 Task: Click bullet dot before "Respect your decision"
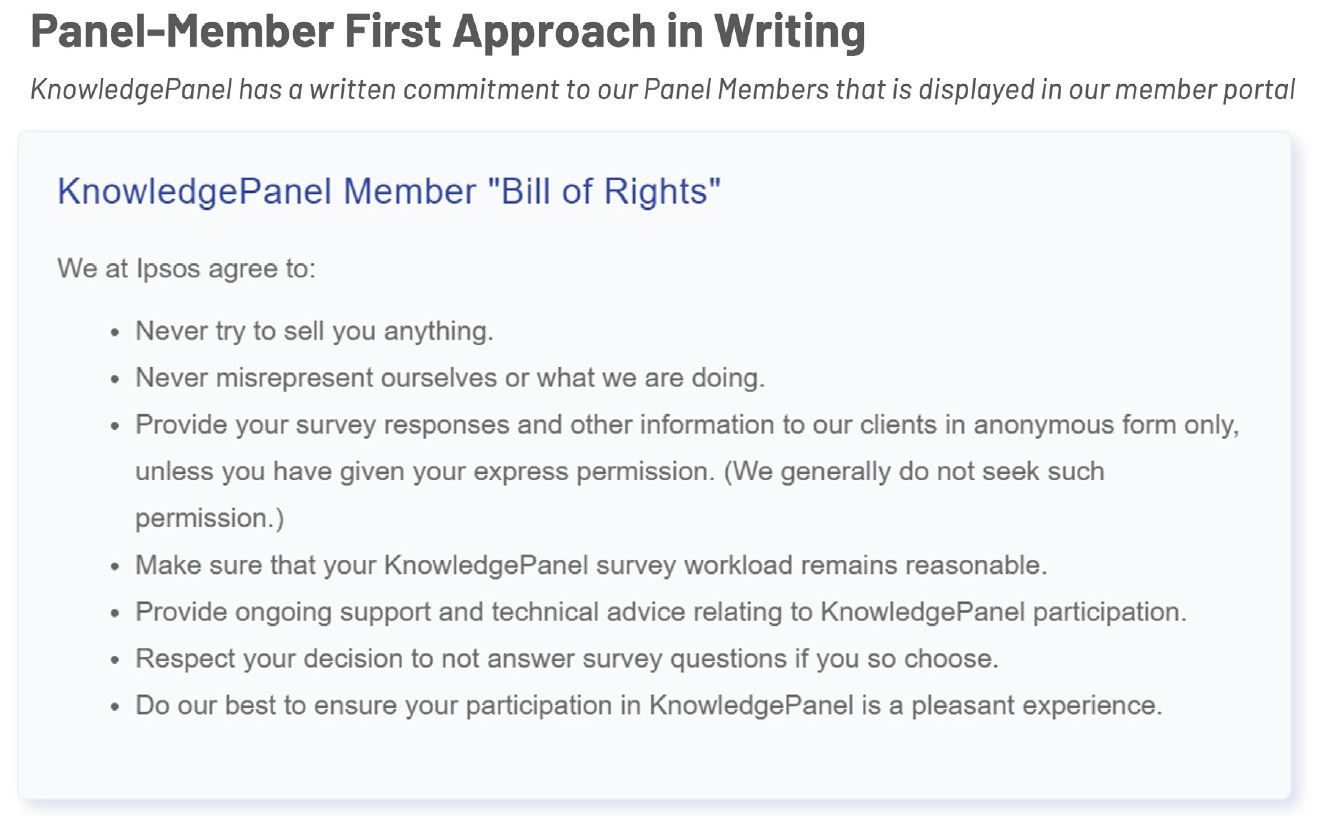116,660
